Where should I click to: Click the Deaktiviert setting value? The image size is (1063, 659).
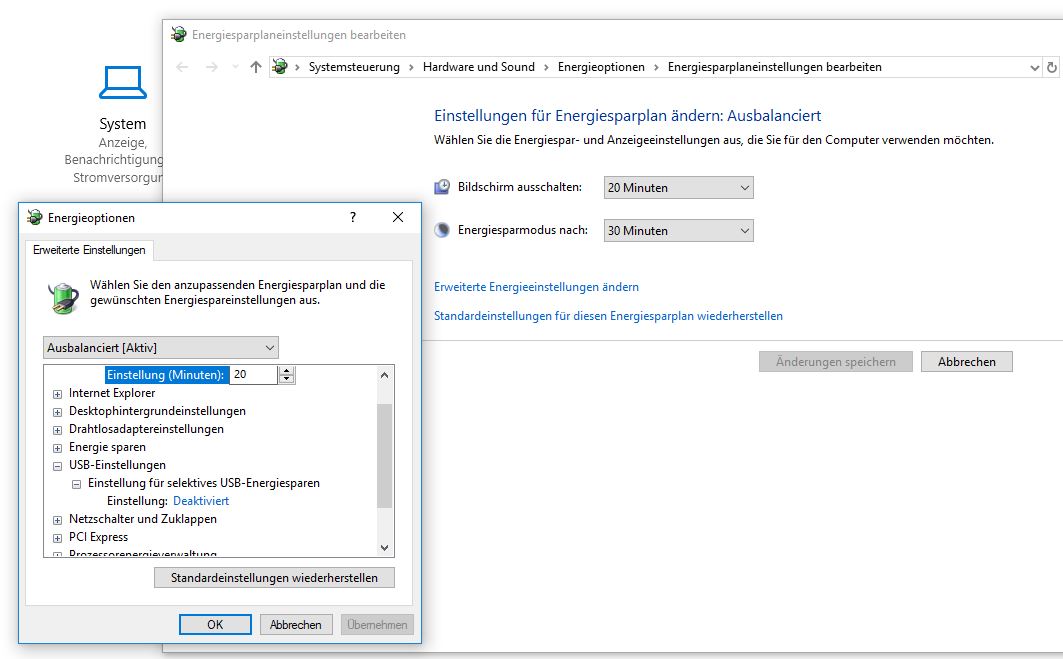coord(201,501)
